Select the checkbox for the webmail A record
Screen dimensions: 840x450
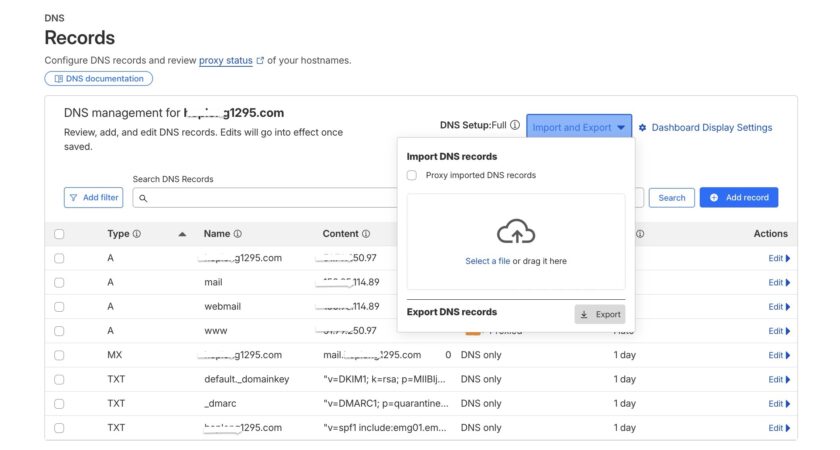click(59, 307)
